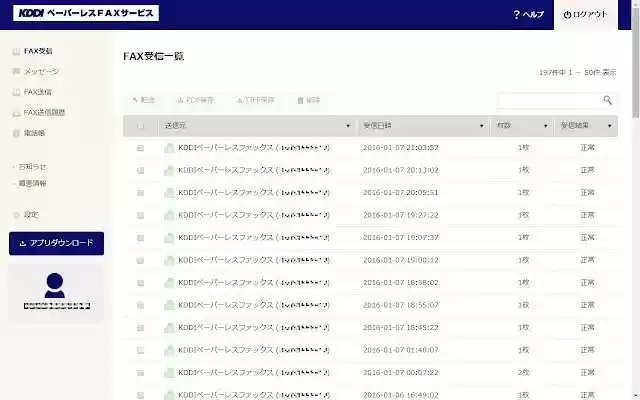Click the ログアウト button
The image size is (640, 400).
586,15
